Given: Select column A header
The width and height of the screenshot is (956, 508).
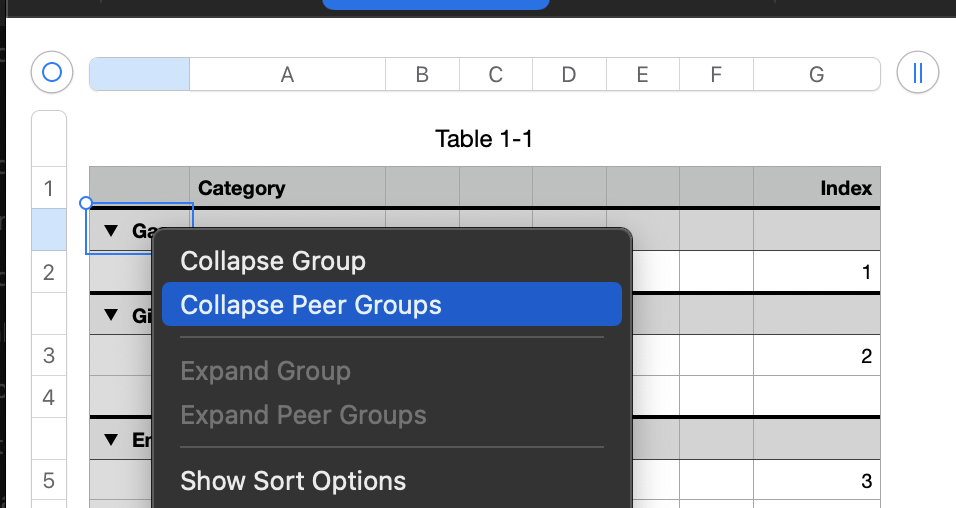Looking at the screenshot, I should tap(287, 74).
